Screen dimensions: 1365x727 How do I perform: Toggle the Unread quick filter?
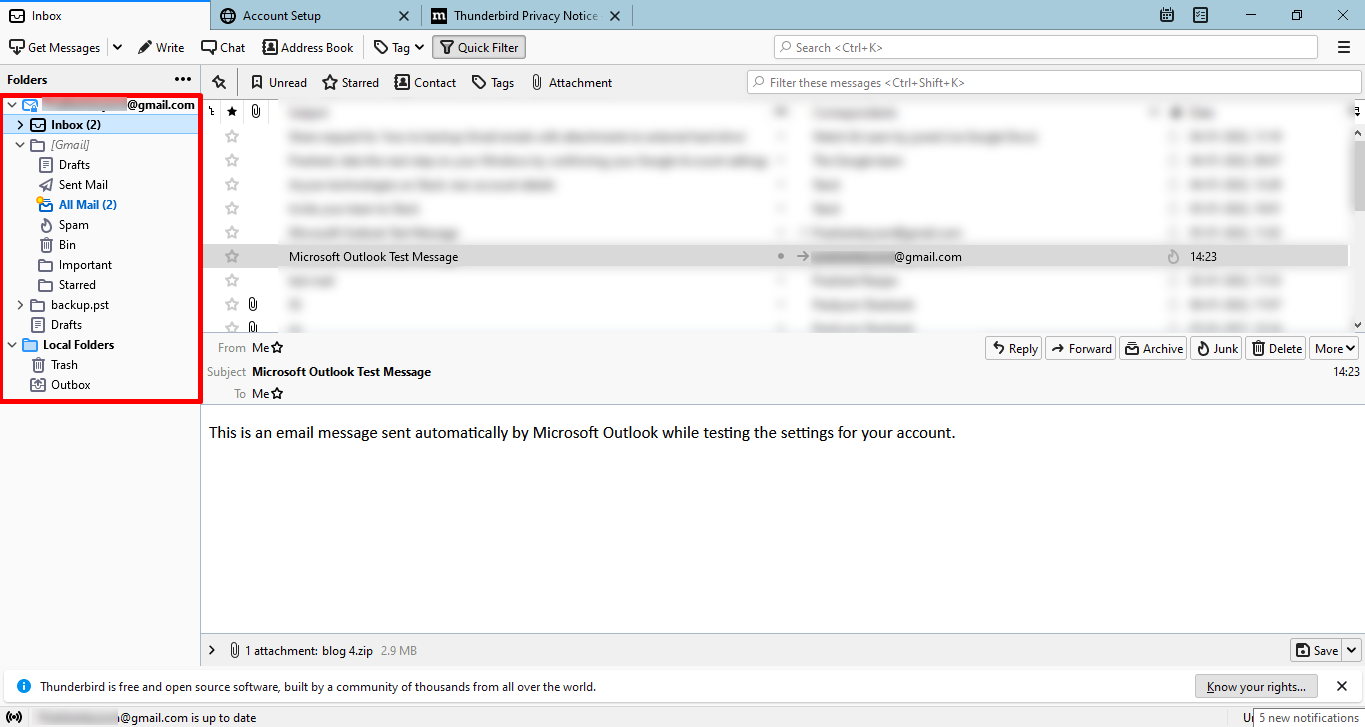point(279,82)
